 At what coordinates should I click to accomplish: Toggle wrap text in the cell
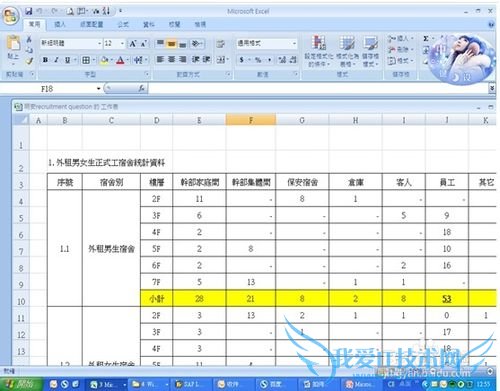(220, 44)
